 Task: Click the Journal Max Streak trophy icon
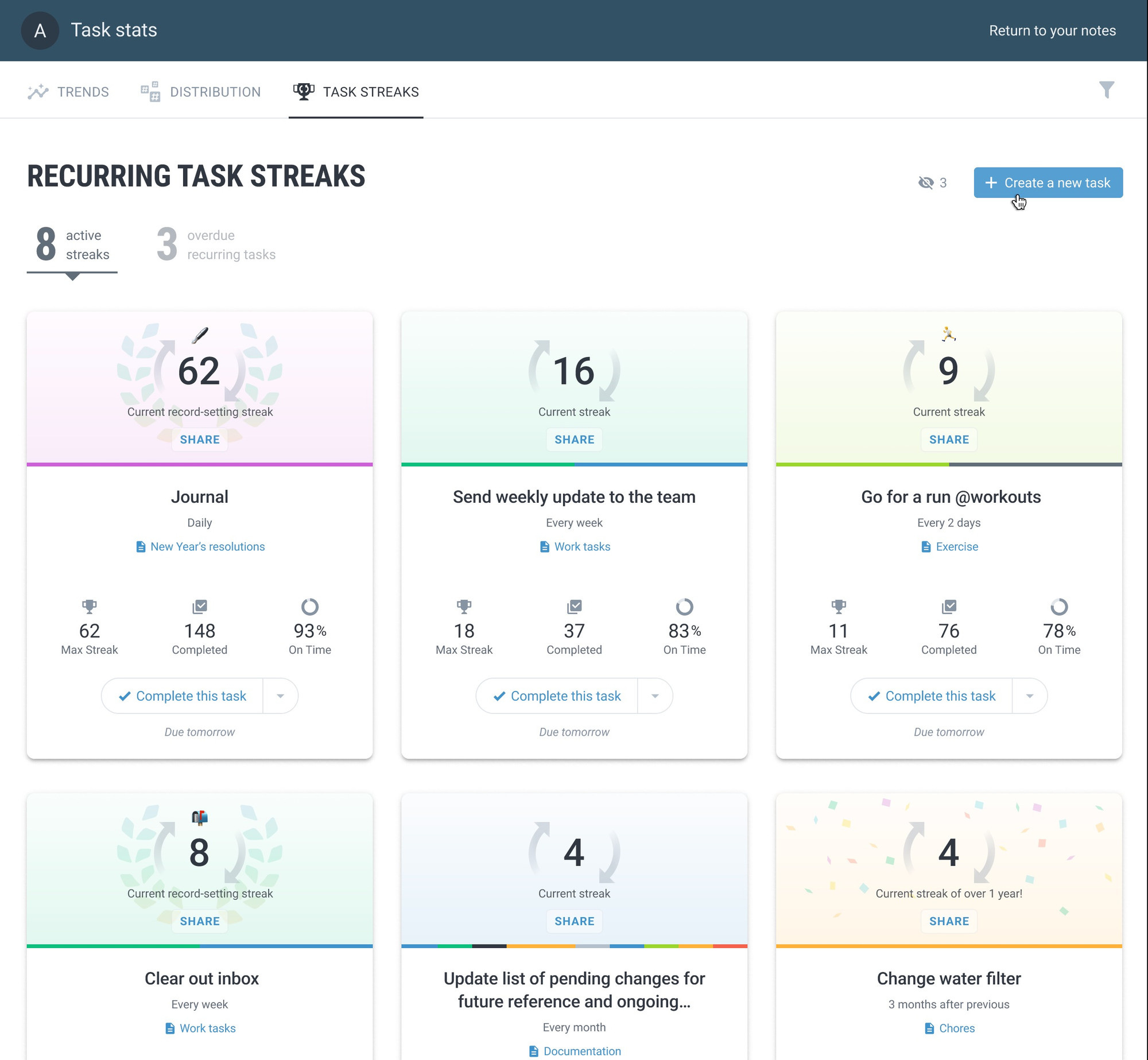pyautogui.click(x=90, y=606)
